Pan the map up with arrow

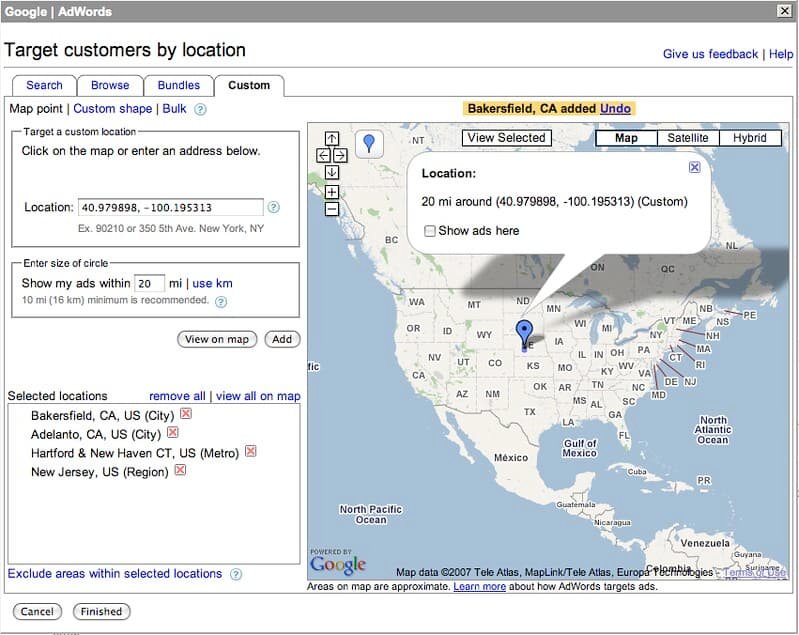point(332,139)
